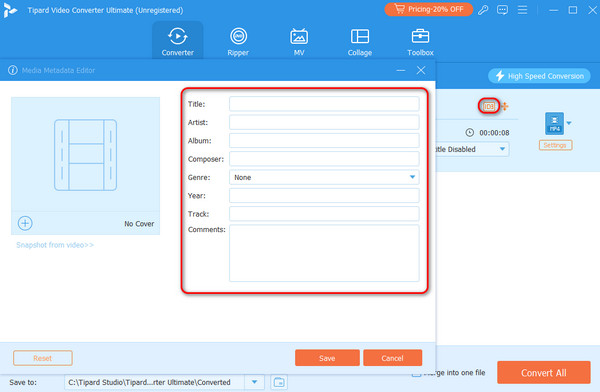This screenshot has height=392, width=600.
Task: Click the MP4 output format icon
Action: (x=554, y=123)
